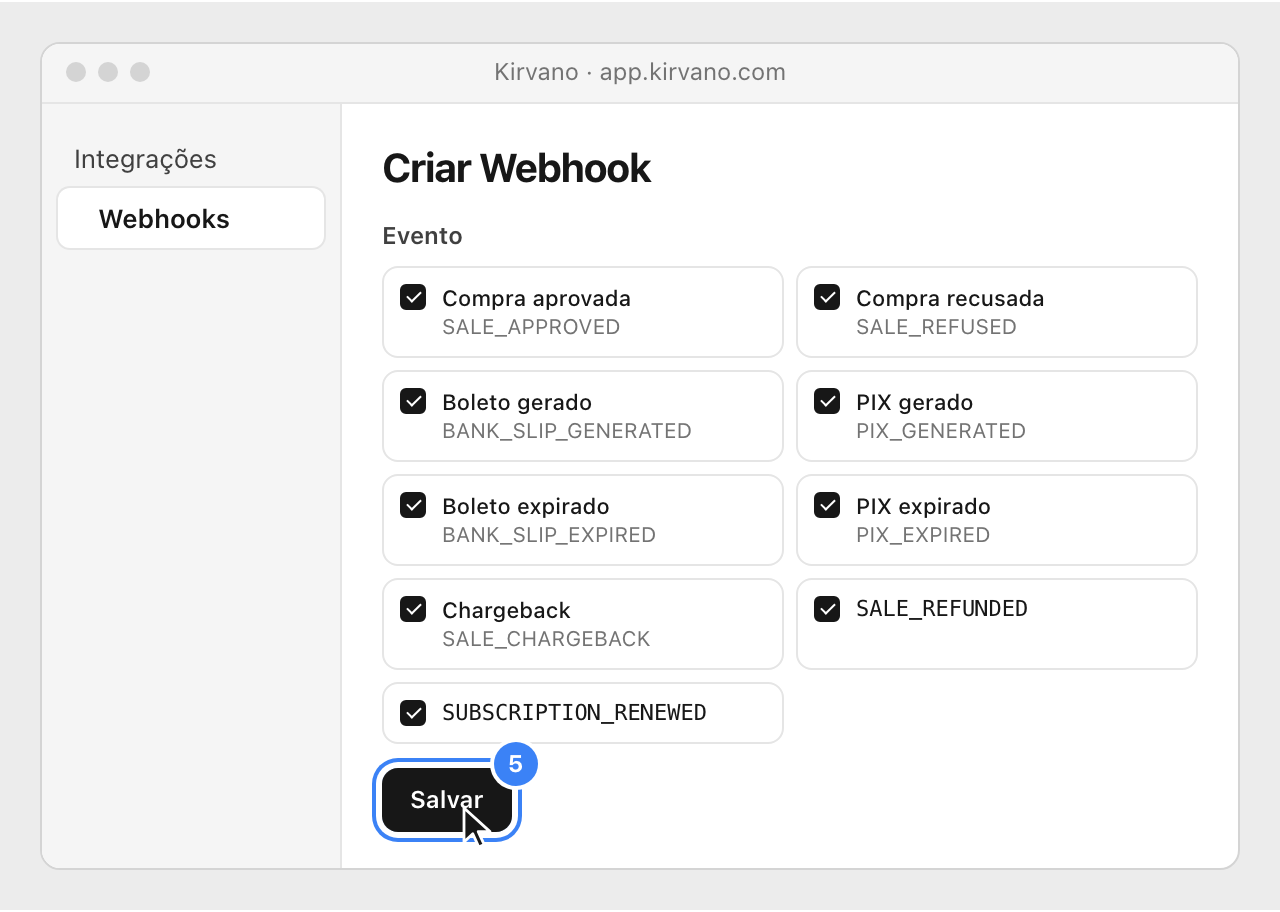1280x912 pixels.
Task: Click the PIX_GENERATED code text
Action: 941,431
